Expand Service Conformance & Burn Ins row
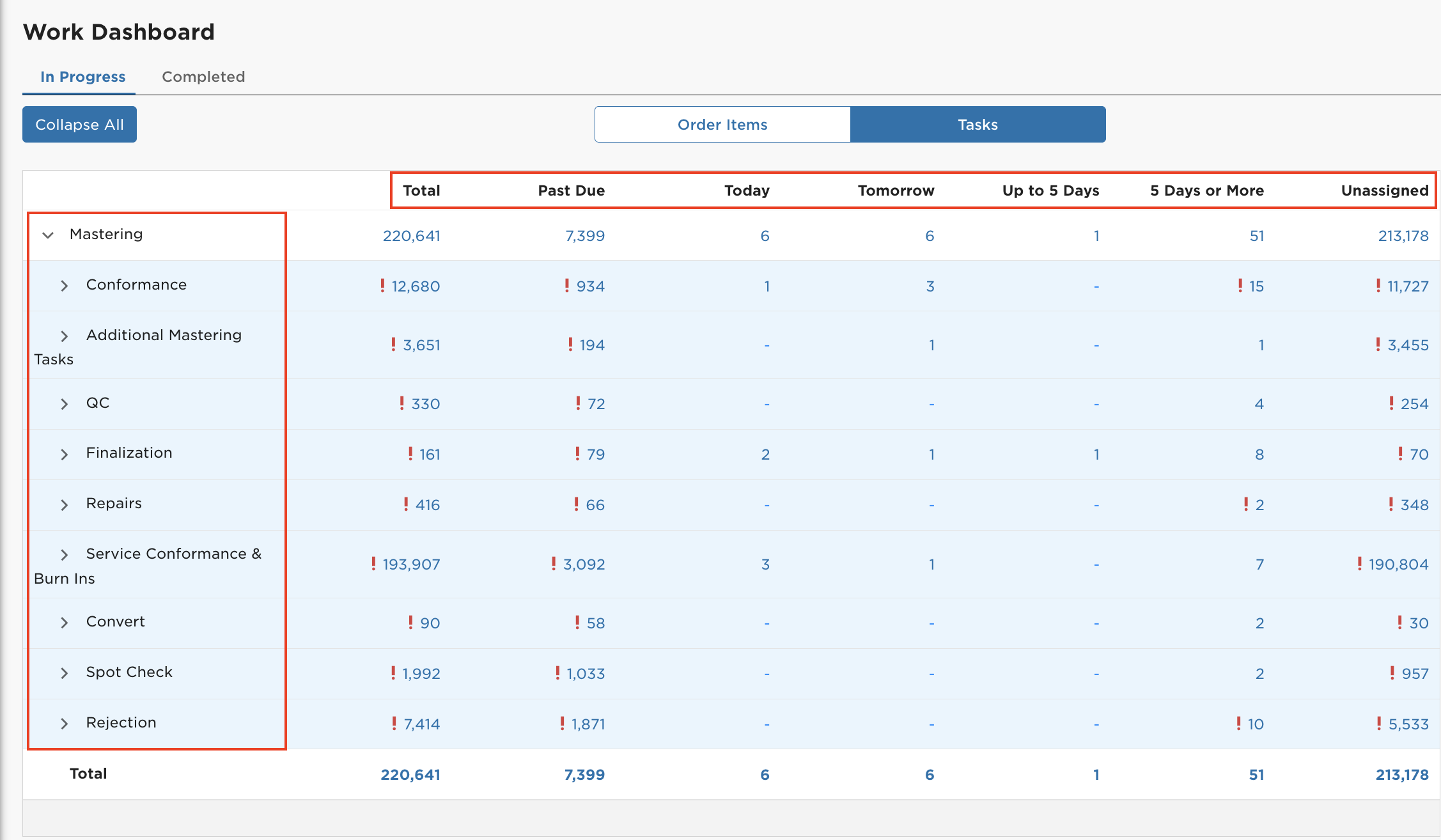1441x840 pixels. (64, 555)
